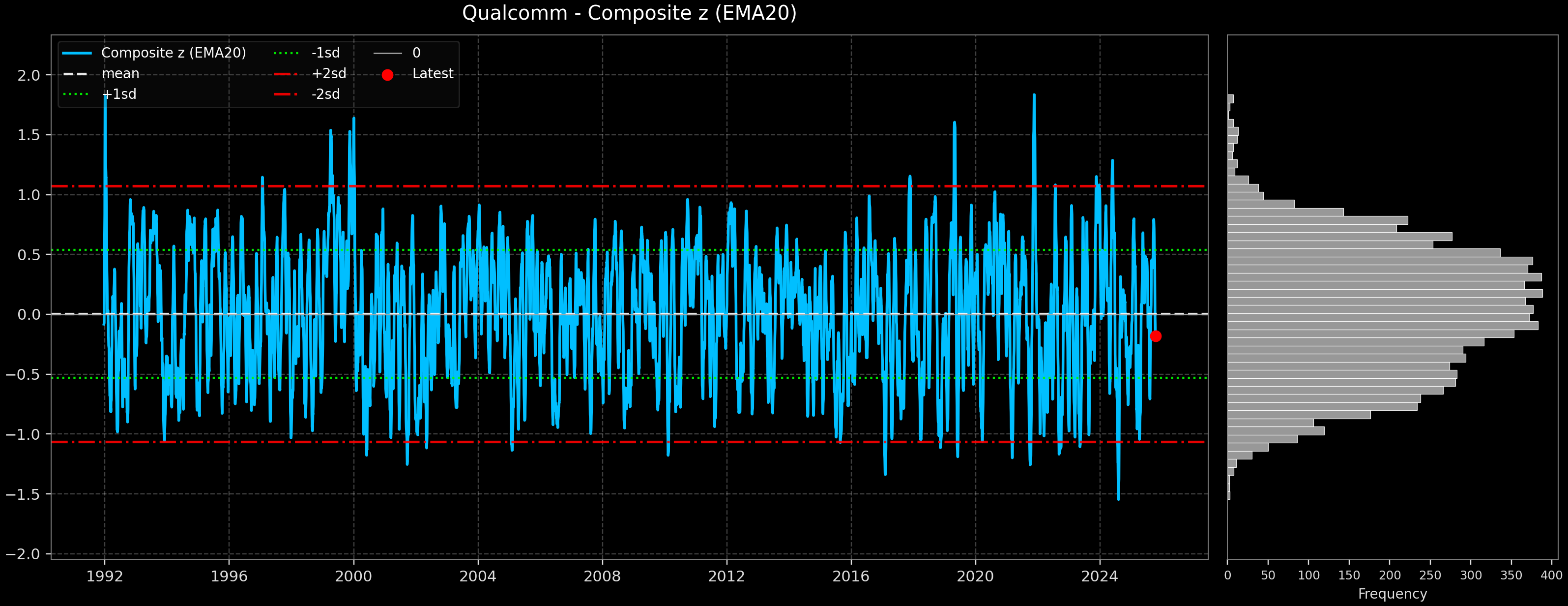This screenshot has width=1568, height=606.
Task: Click the 2.0 y-axis tick label
Action: pos(29,76)
